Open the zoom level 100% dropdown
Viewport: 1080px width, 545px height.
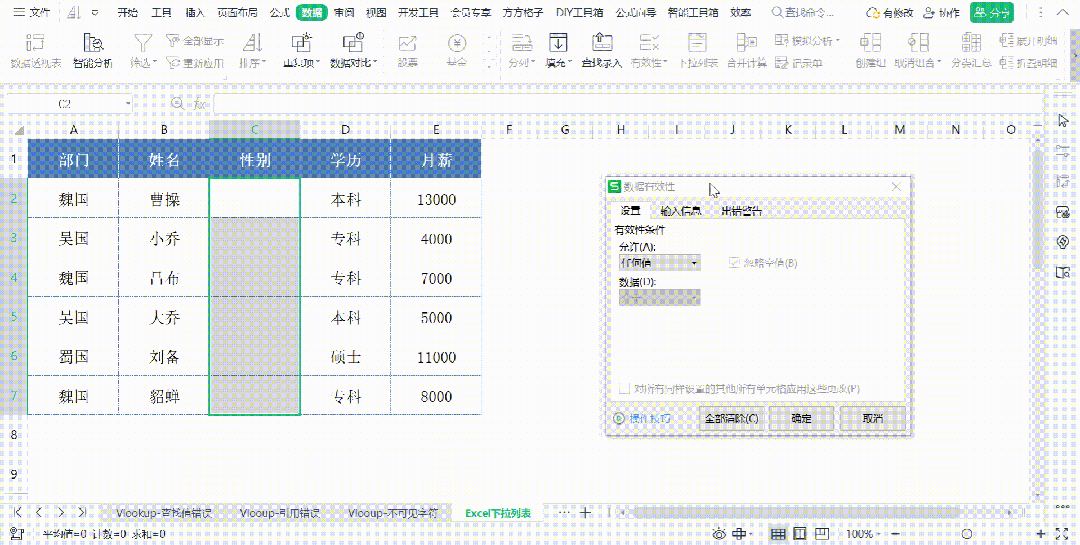(x=863, y=534)
